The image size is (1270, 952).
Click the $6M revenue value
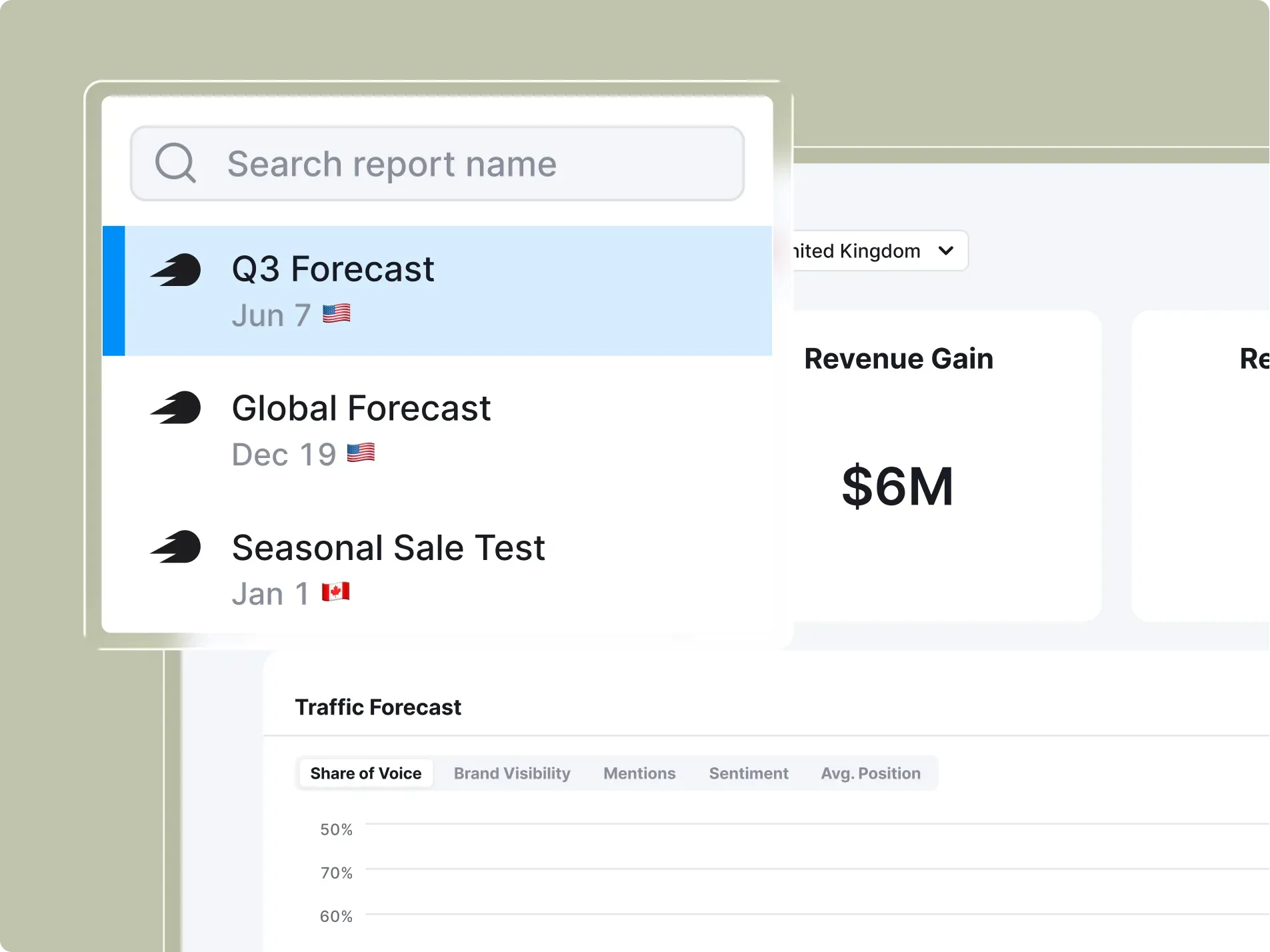(x=897, y=486)
